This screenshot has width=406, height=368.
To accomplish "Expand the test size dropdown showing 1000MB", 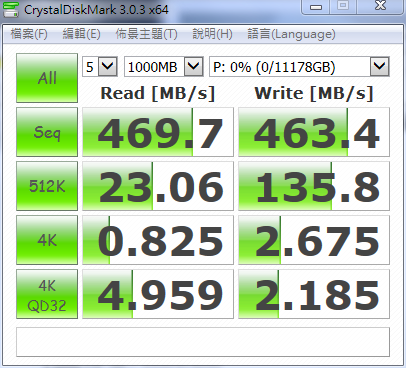I will click(194, 67).
